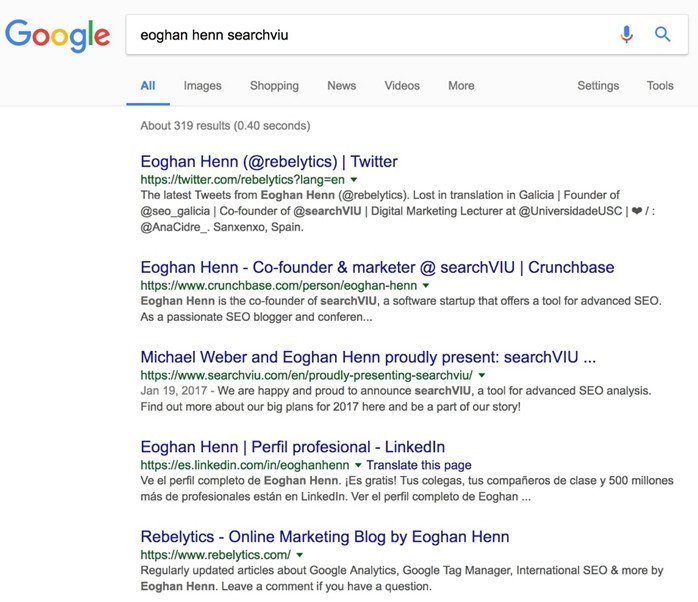Expand dropdown arrow next to Twitter URL
Viewport: 698px width, 602px height.
coord(354,180)
